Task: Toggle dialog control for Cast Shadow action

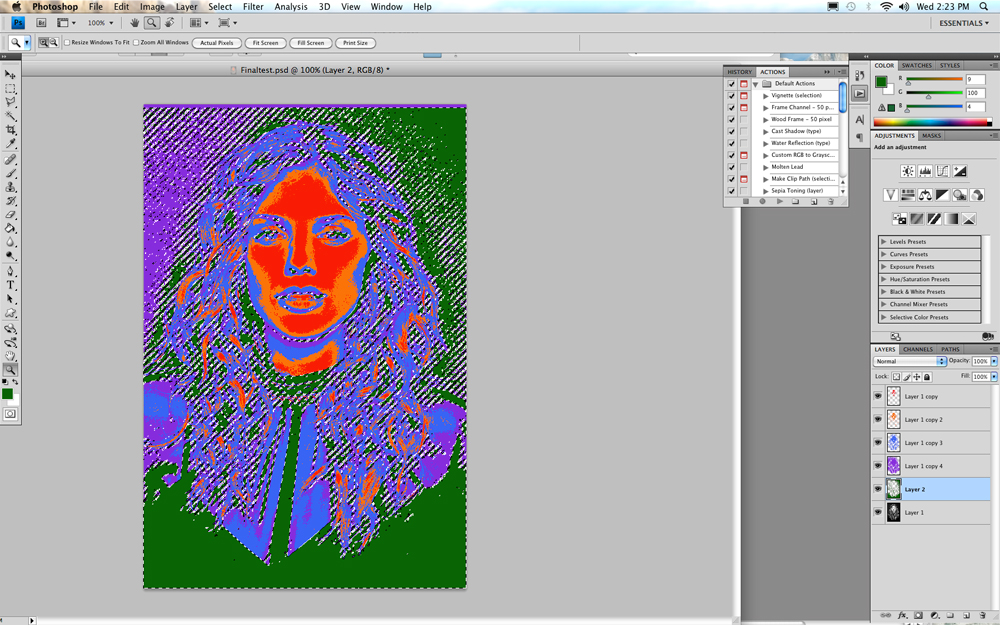Action: coord(744,131)
